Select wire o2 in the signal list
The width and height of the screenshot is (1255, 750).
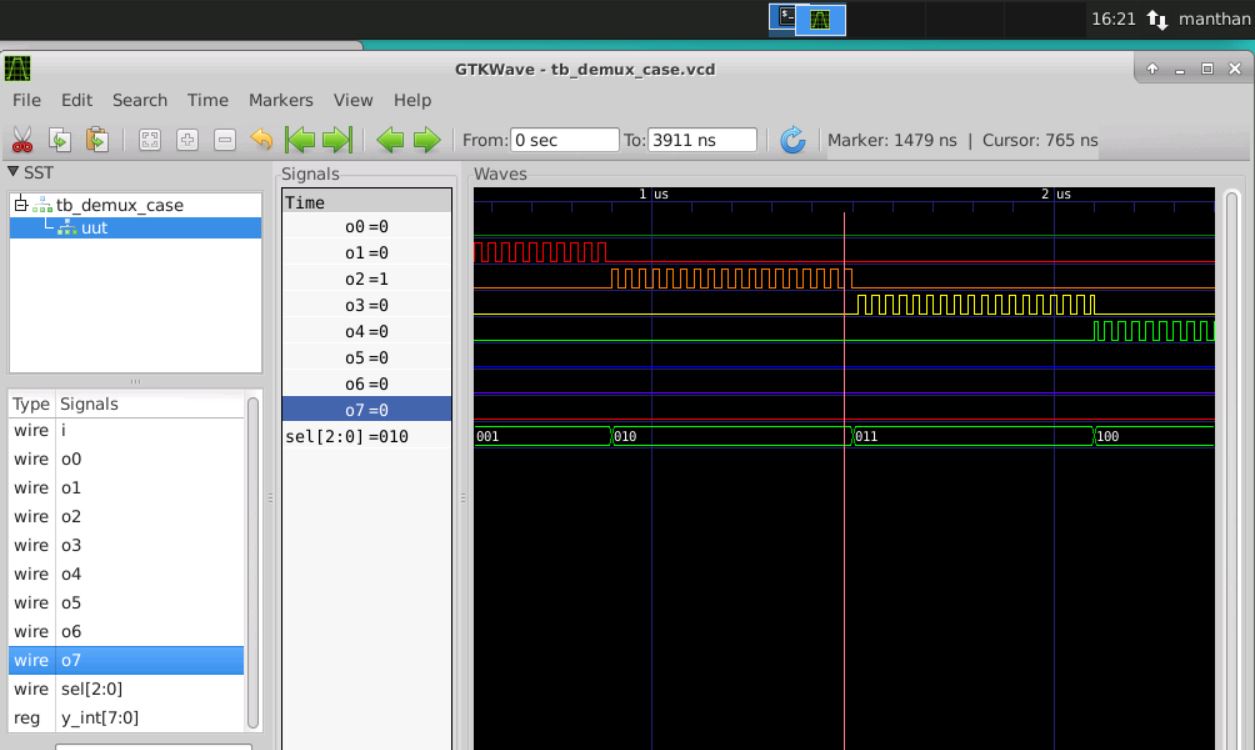coord(127,517)
